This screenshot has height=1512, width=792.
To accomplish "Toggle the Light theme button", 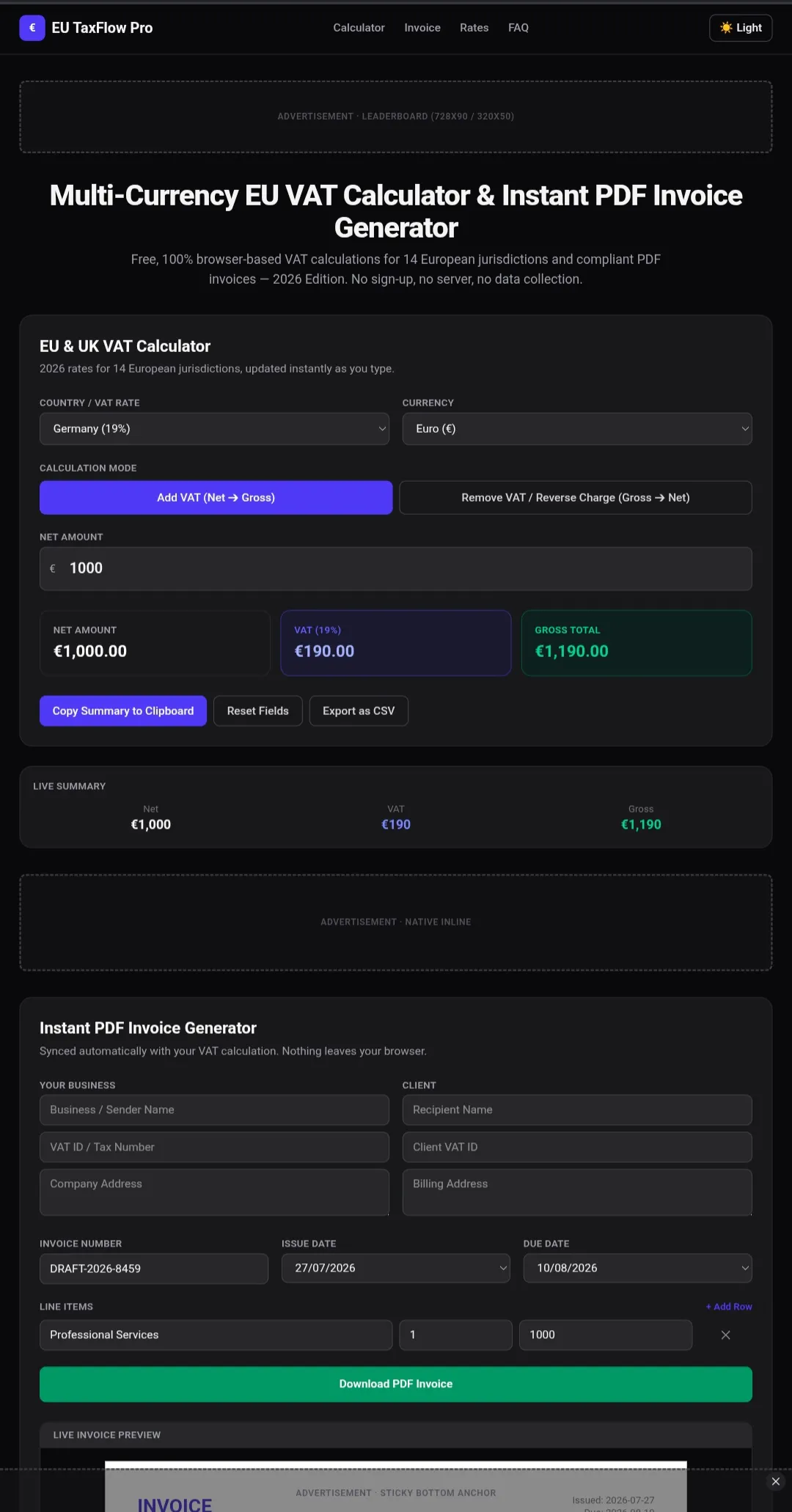I will click(x=741, y=28).
